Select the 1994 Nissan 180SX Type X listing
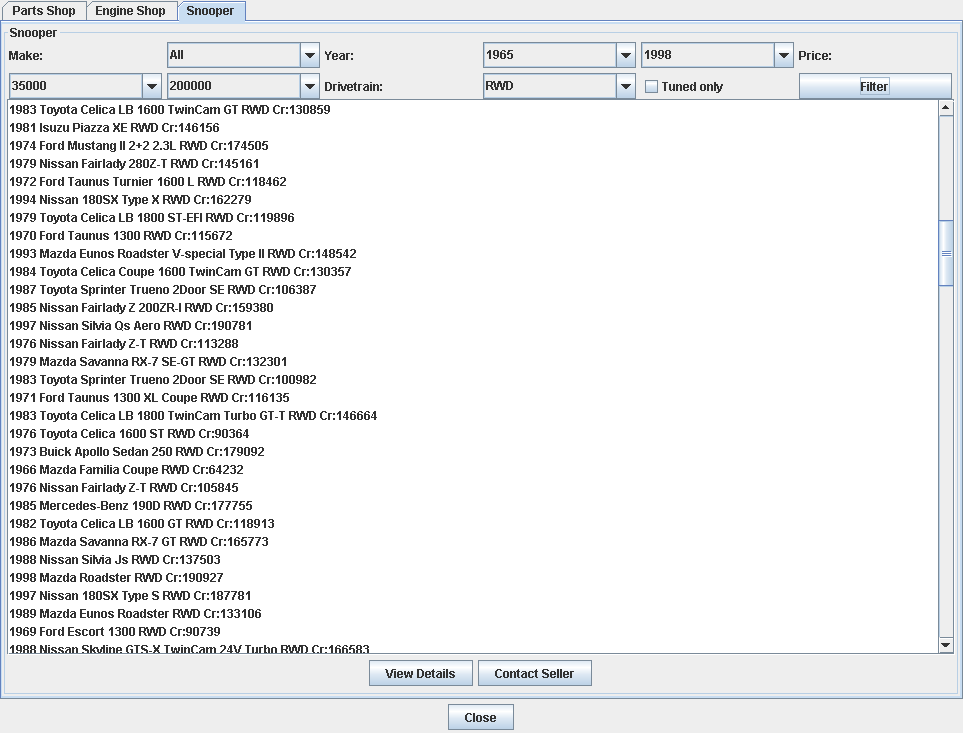The width and height of the screenshot is (963, 733). (x=473, y=200)
